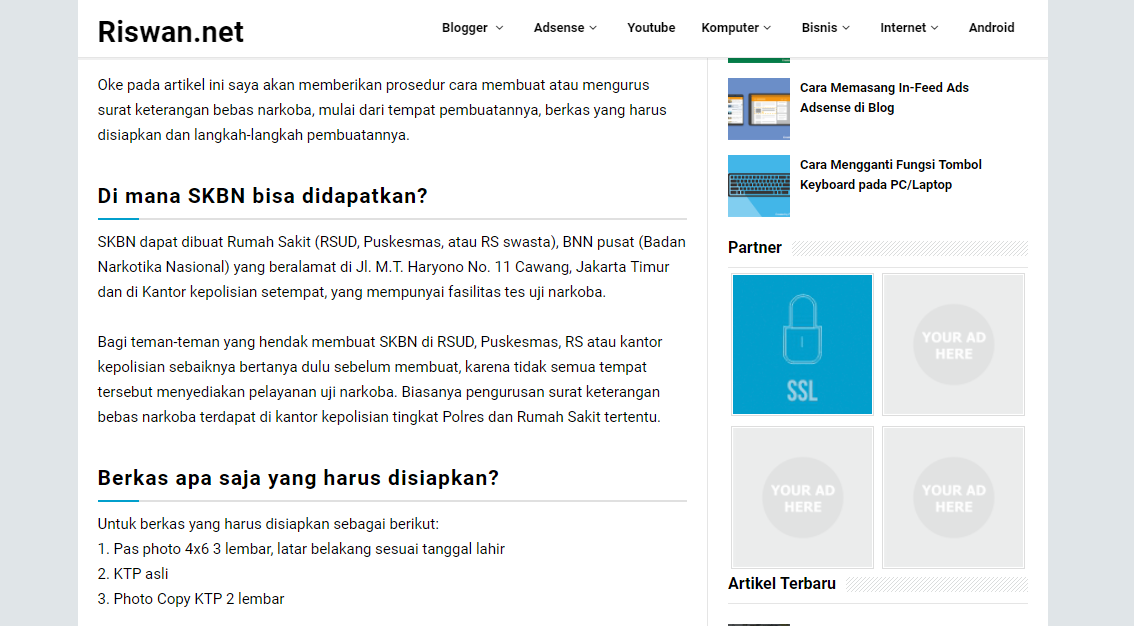Screen dimensions: 1134x626
Task: Click the heading Berkas apa saja yang harus disiapkan?
Action: tap(298, 478)
